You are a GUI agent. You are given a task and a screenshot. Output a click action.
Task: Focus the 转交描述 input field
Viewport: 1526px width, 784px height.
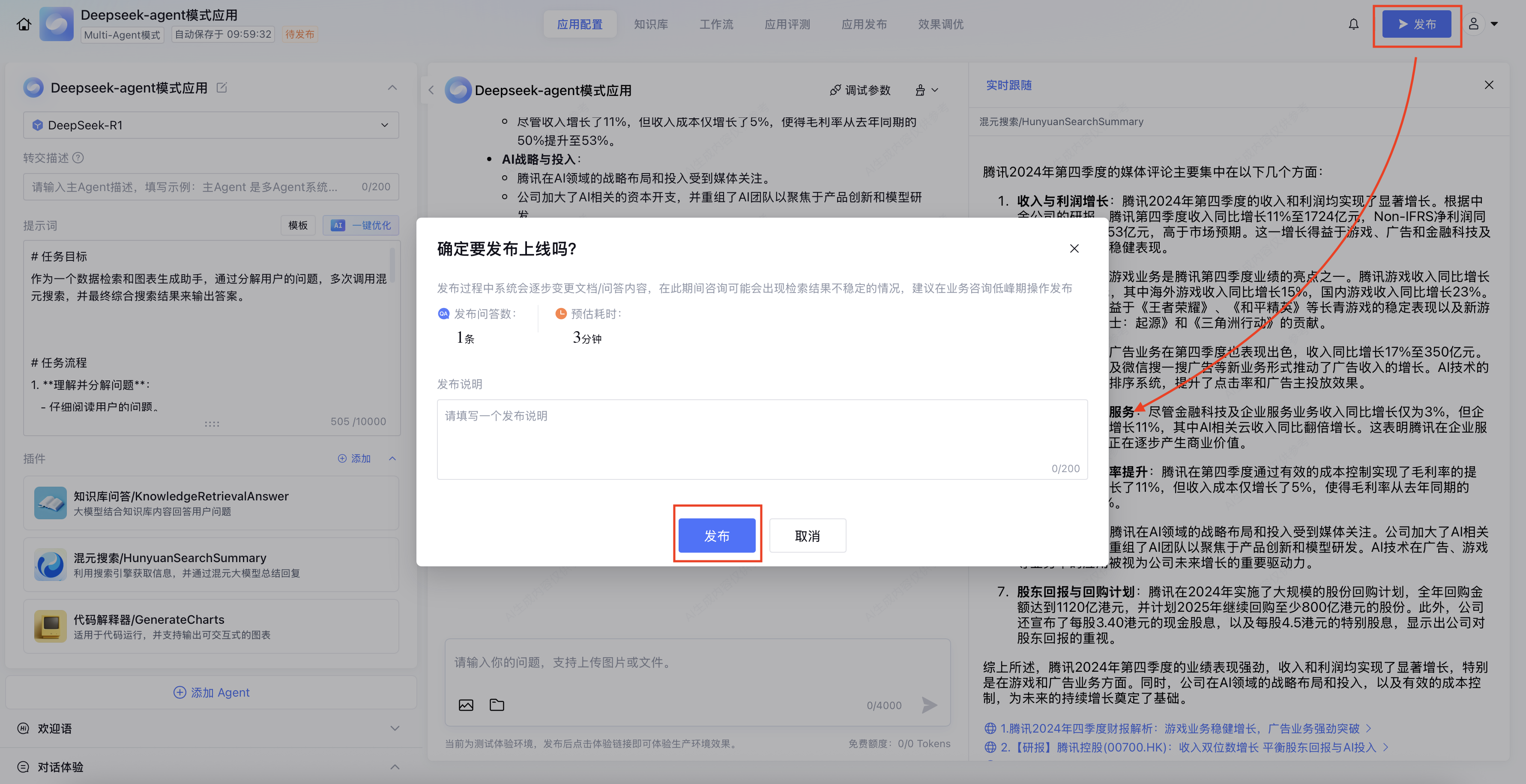point(211,187)
